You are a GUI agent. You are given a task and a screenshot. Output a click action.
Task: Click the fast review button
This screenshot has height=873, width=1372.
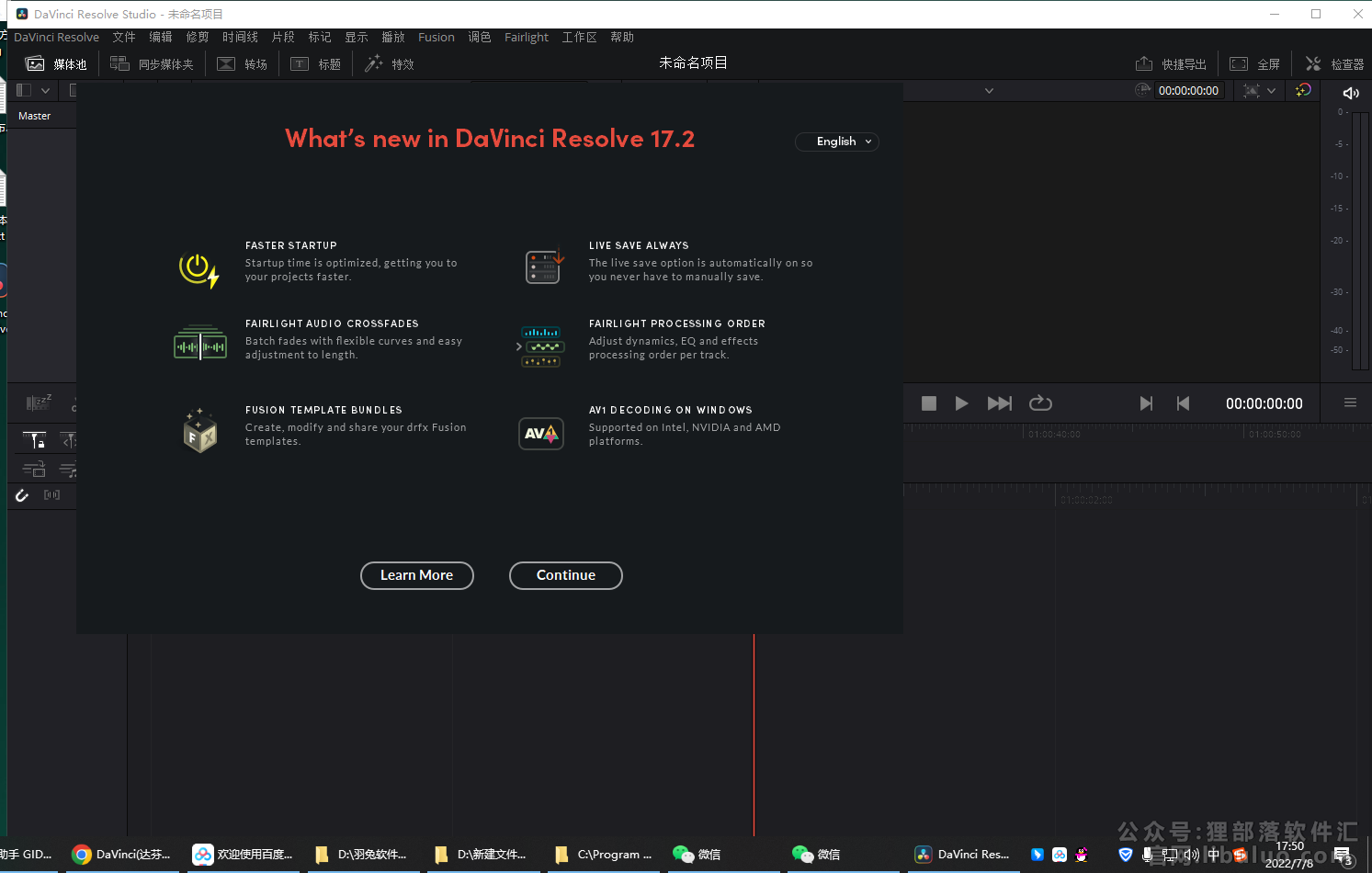point(999,403)
